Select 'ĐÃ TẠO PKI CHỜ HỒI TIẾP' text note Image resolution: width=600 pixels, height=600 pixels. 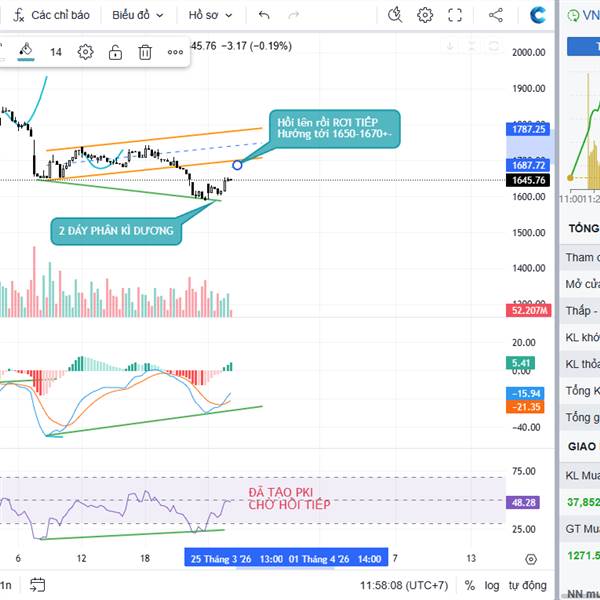pyautogui.click(x=289, y=499)
